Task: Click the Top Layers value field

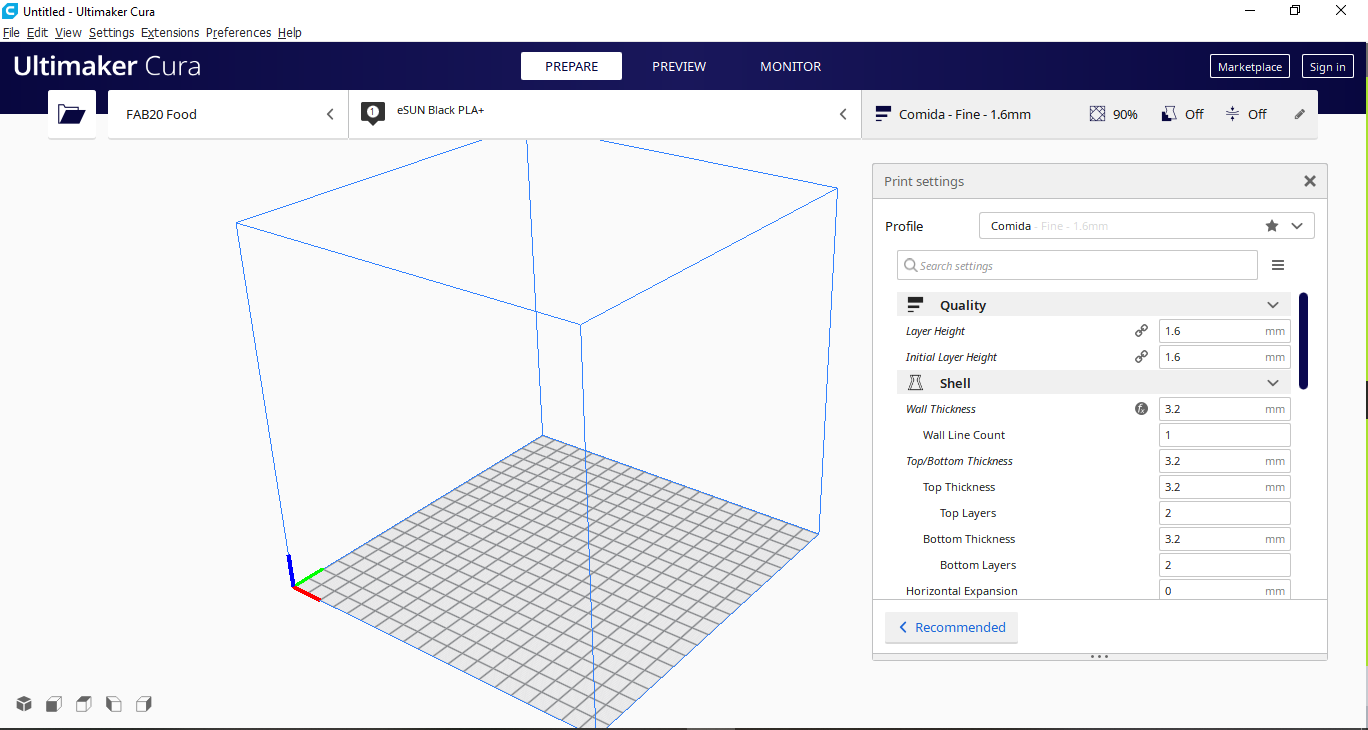Action: 1224,513
